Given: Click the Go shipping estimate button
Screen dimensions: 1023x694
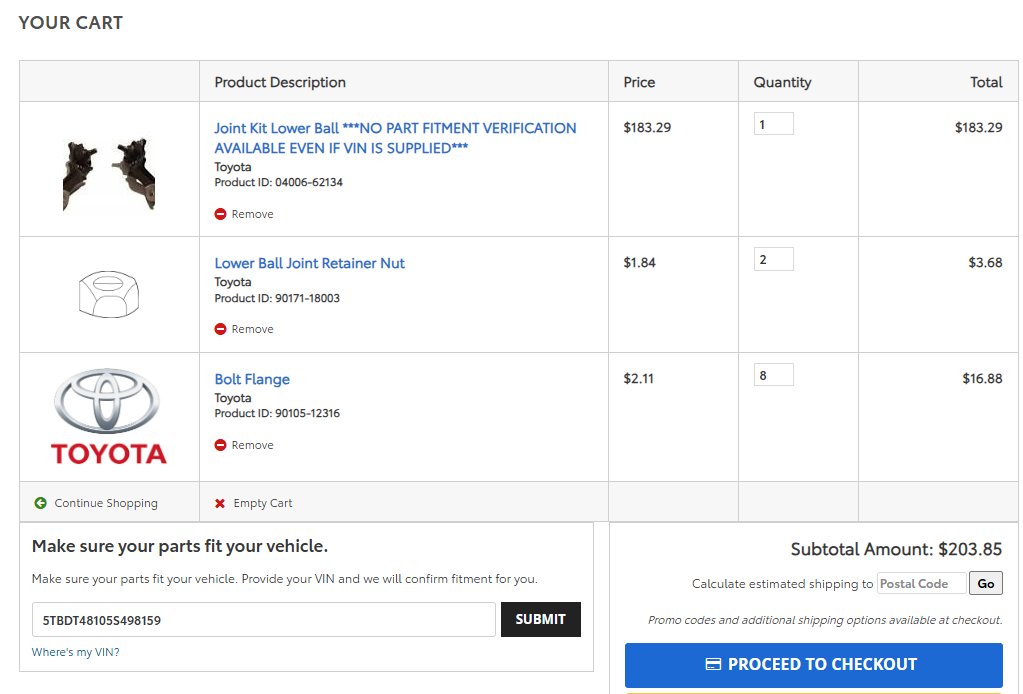Looking at the screenshot, I should coord(986,583).
